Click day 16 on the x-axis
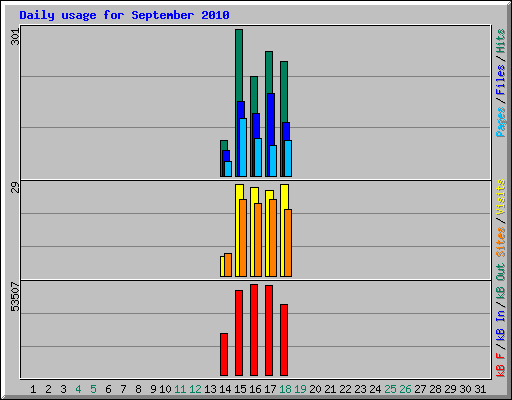The width and height of the screenshot is (512, 400). (x=255, y=389)
